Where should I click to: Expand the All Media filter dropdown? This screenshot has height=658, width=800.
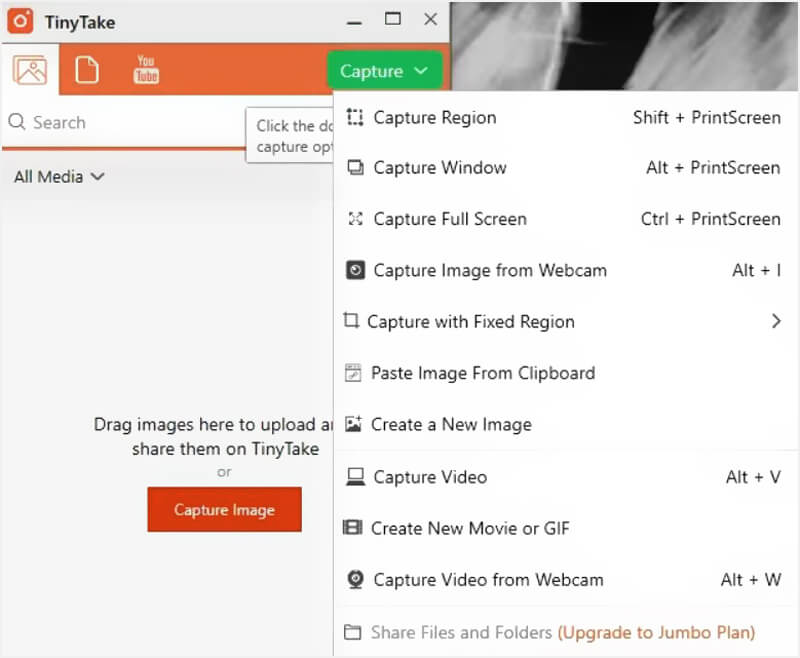point(59,177)
